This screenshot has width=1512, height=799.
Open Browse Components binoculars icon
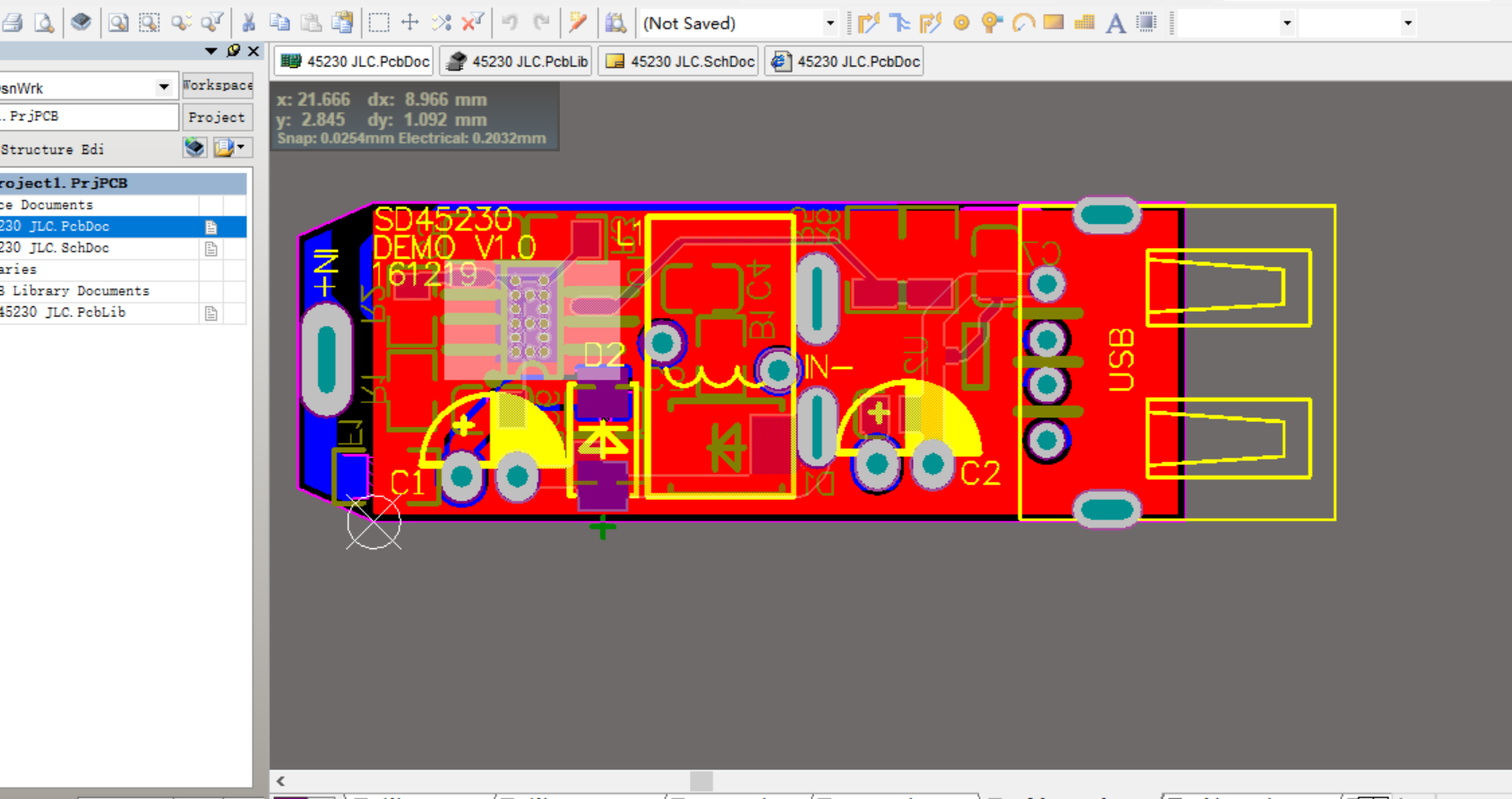615,22
